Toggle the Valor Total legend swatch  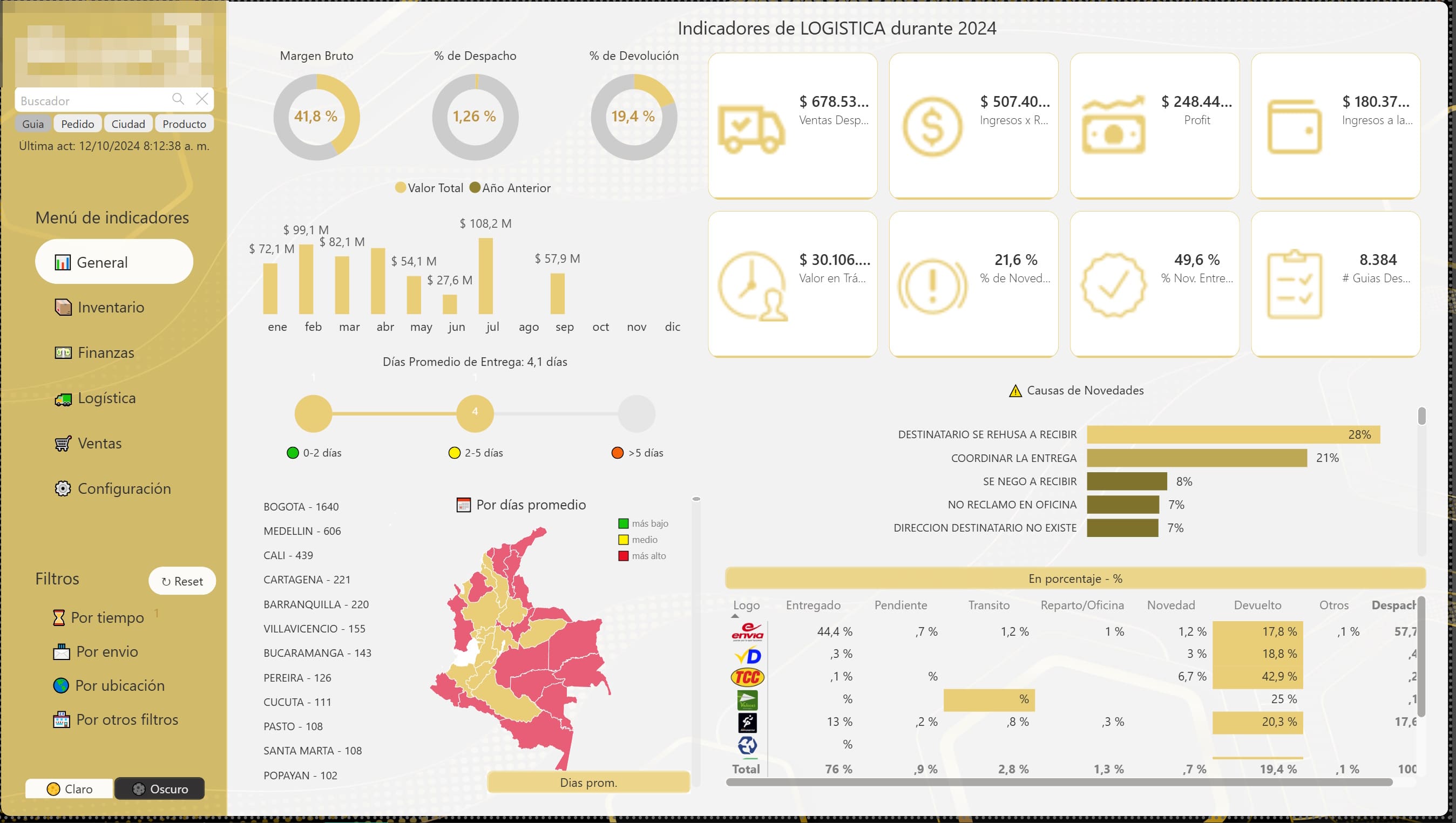point(401,188)
